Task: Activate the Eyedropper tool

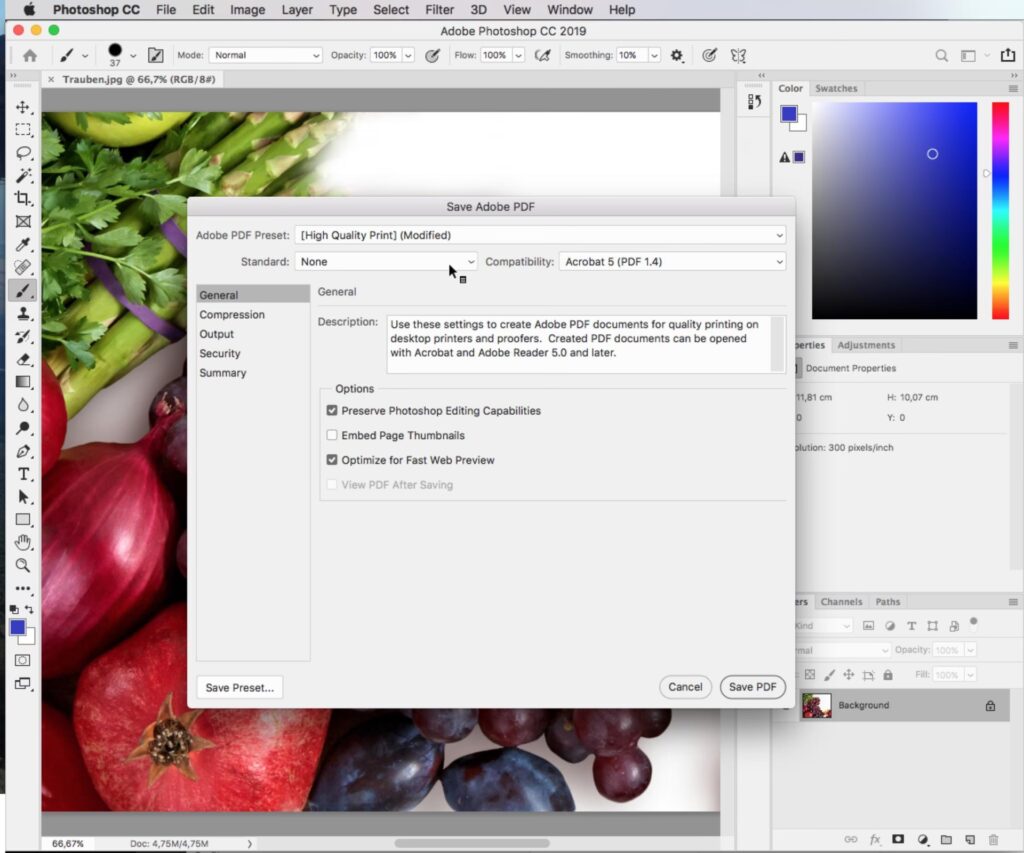Action: pyautogui.click(x=23, y=245)
